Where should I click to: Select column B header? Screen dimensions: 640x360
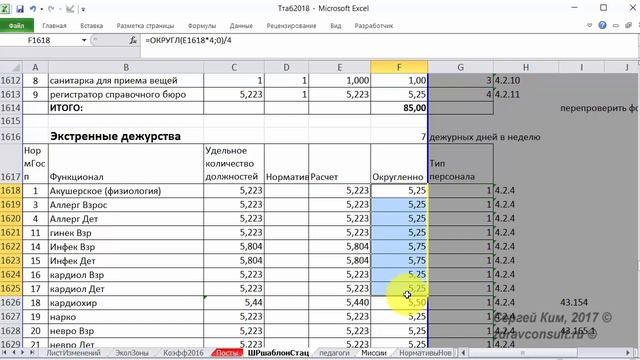126,67
